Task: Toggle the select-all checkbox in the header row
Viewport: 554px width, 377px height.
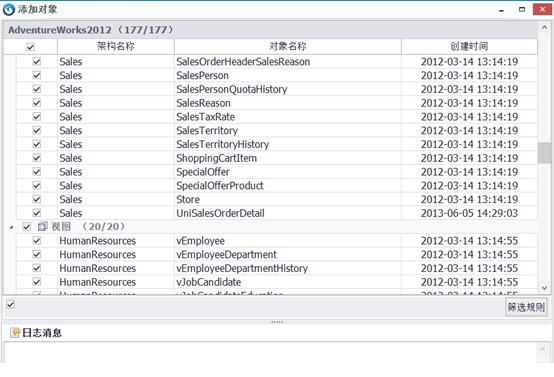Action: click(30, 47)
